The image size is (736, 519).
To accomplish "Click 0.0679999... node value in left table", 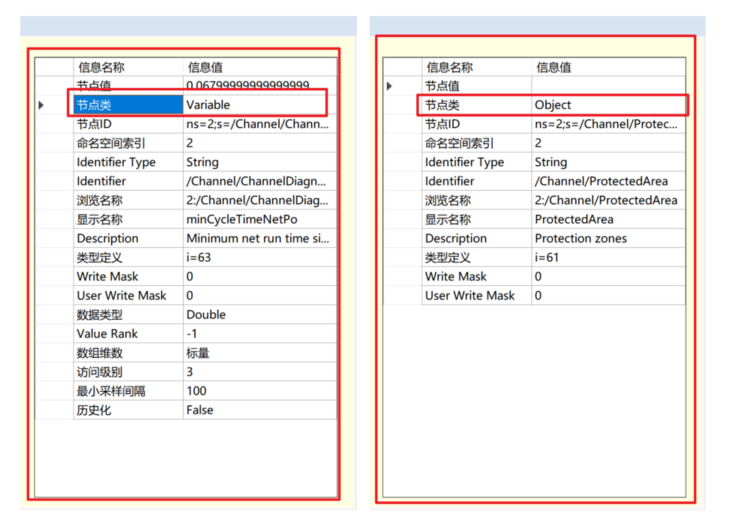I will click(x=248, y=85).
